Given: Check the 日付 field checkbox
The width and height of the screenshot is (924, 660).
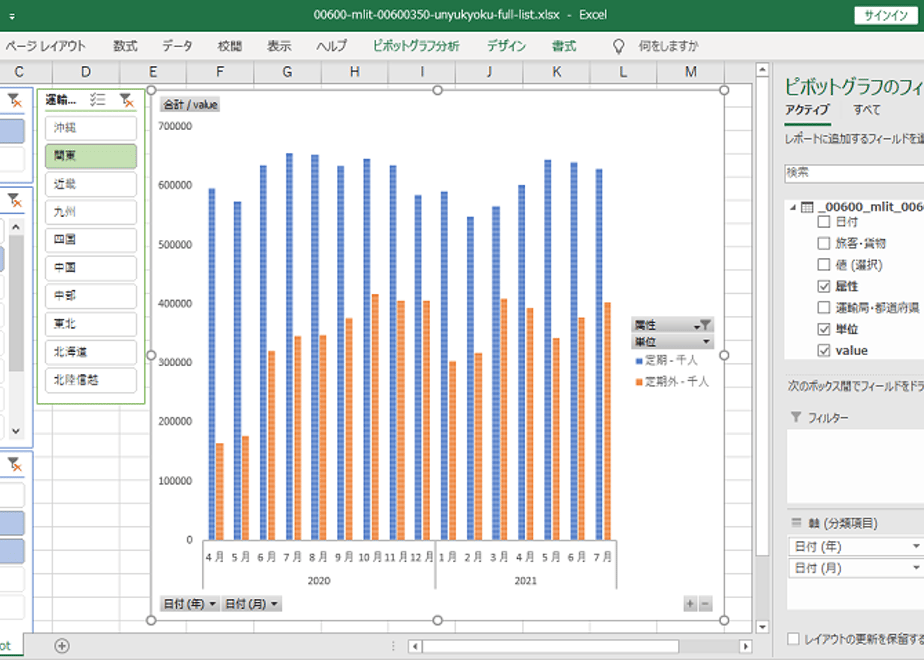Looking at the screenshot, I should pyautogui.click(x=824, y=222).
